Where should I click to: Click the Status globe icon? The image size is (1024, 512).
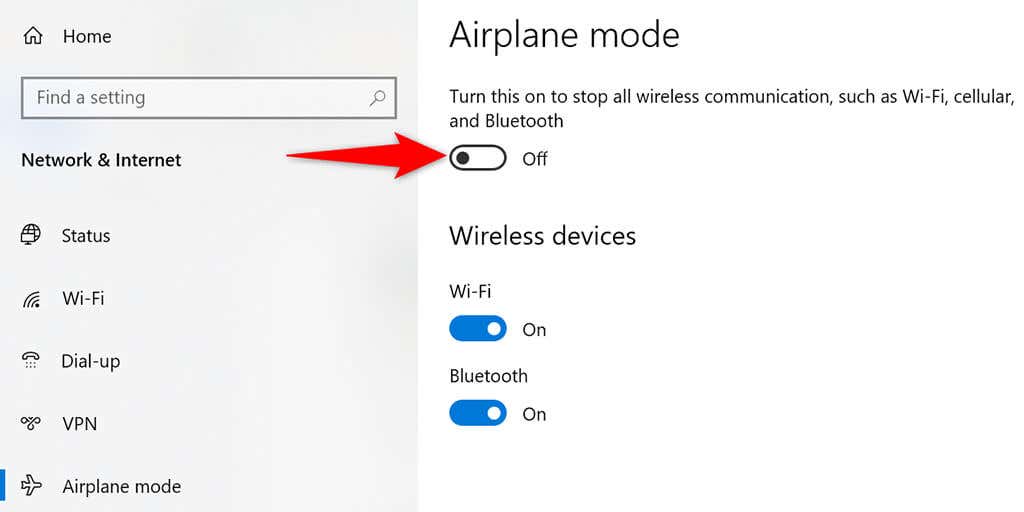pyautogui.click(x=31, y=235)
